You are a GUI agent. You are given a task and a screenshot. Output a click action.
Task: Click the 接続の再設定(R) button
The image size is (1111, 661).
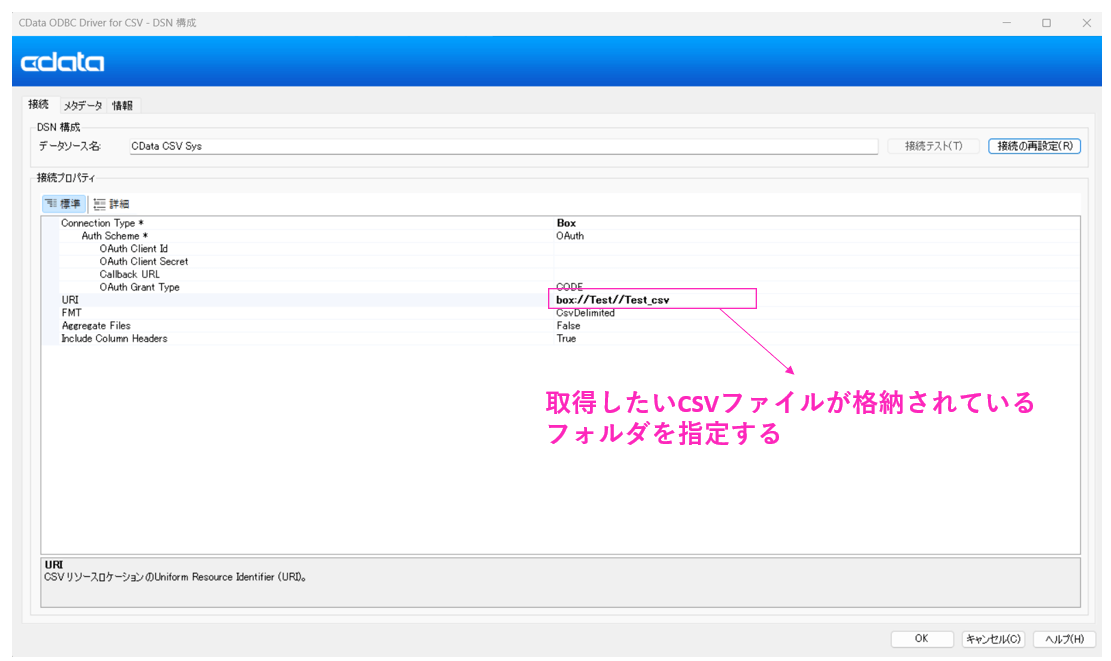pos(1034,146)
